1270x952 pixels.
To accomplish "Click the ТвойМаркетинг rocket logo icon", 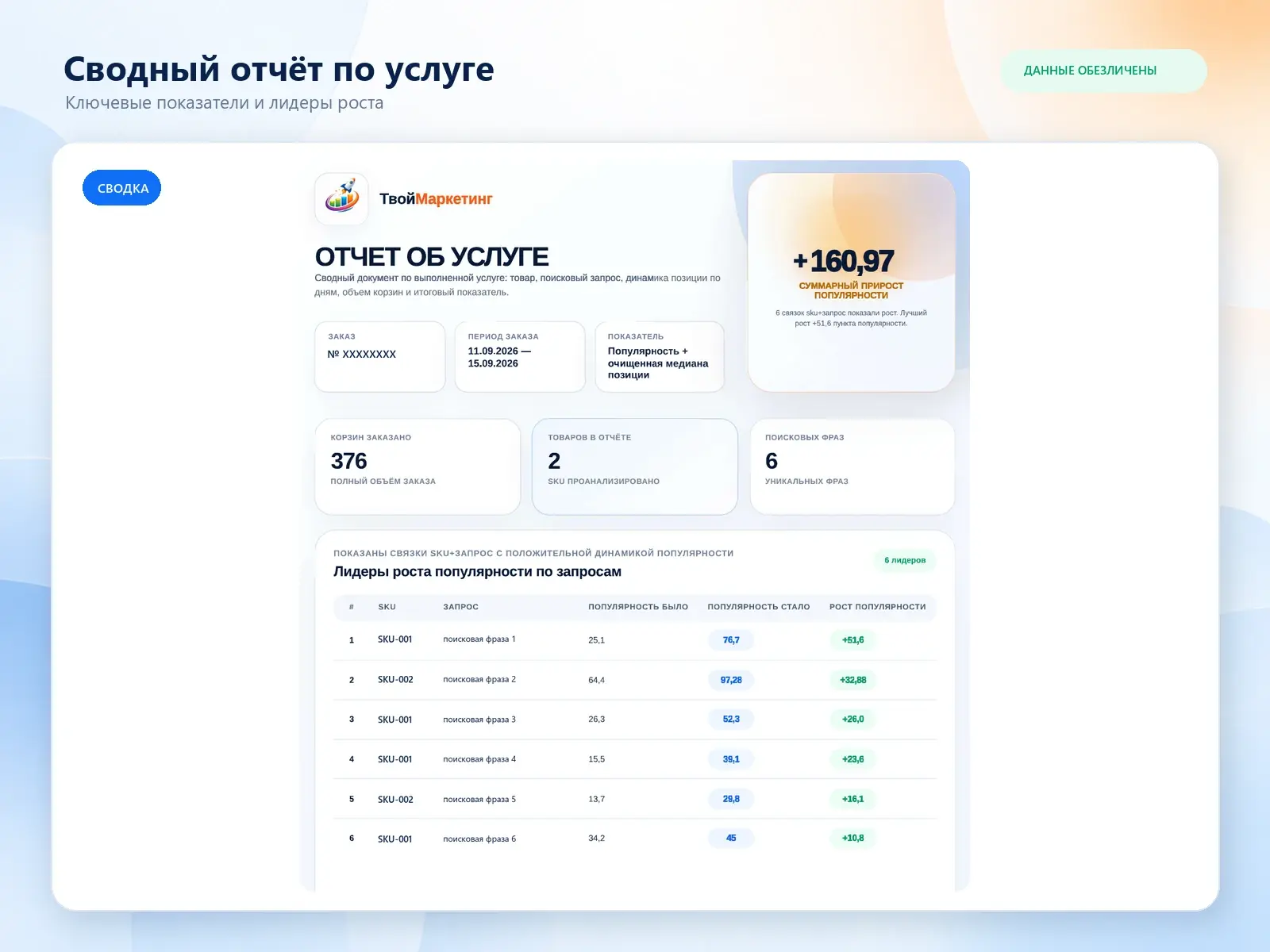I will click(x=341, y=198).
